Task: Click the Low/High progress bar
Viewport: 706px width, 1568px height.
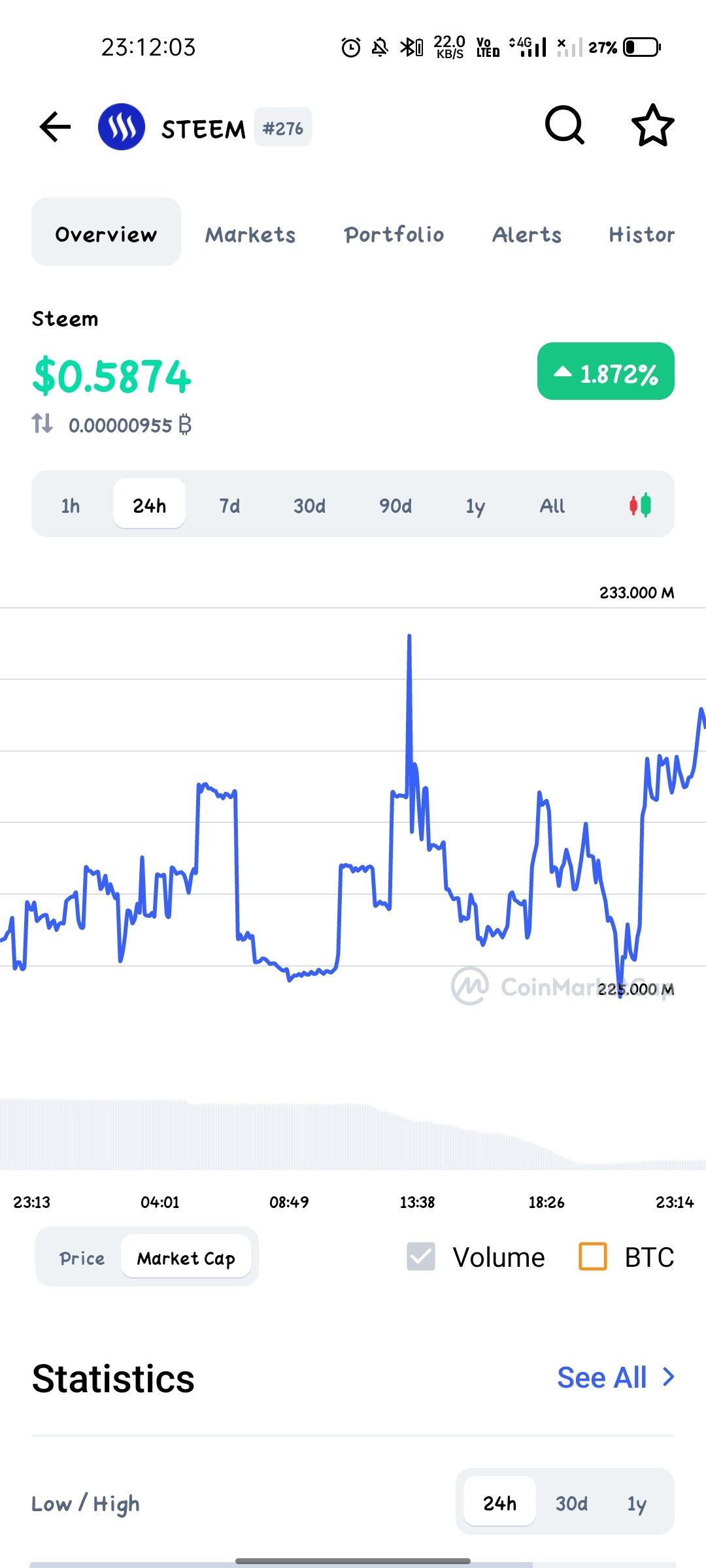Action: (353, 1565)
